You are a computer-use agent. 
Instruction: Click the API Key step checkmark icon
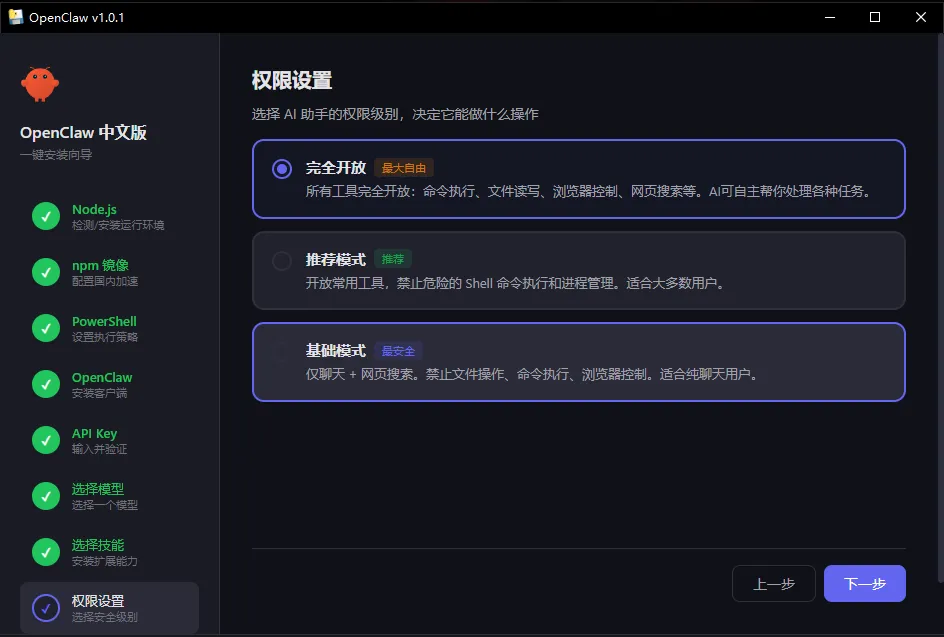coord(46,440)
